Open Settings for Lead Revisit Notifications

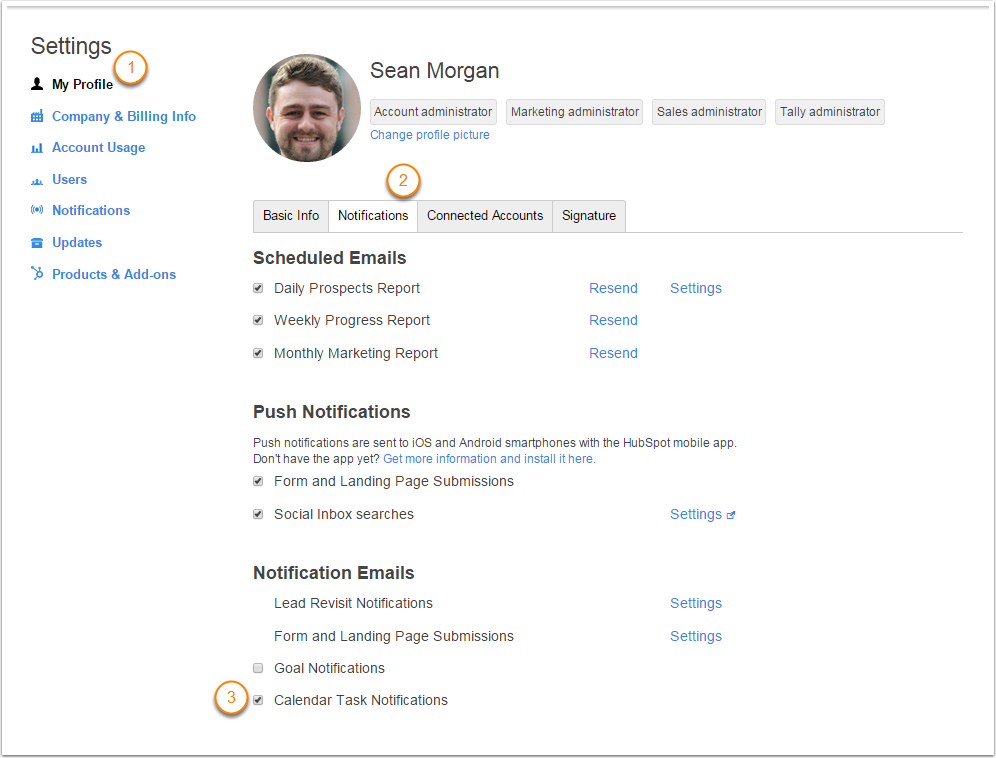[x=696, y=603]
